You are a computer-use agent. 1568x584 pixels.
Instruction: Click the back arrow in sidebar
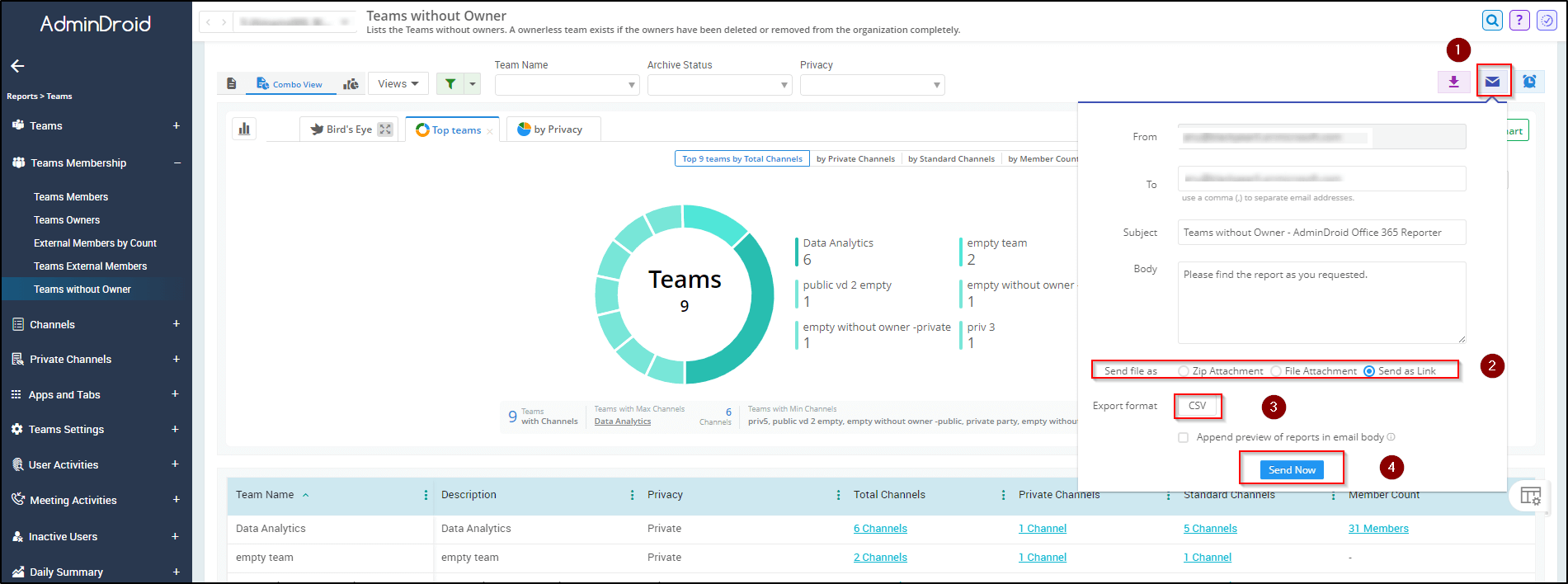[17, 66]
